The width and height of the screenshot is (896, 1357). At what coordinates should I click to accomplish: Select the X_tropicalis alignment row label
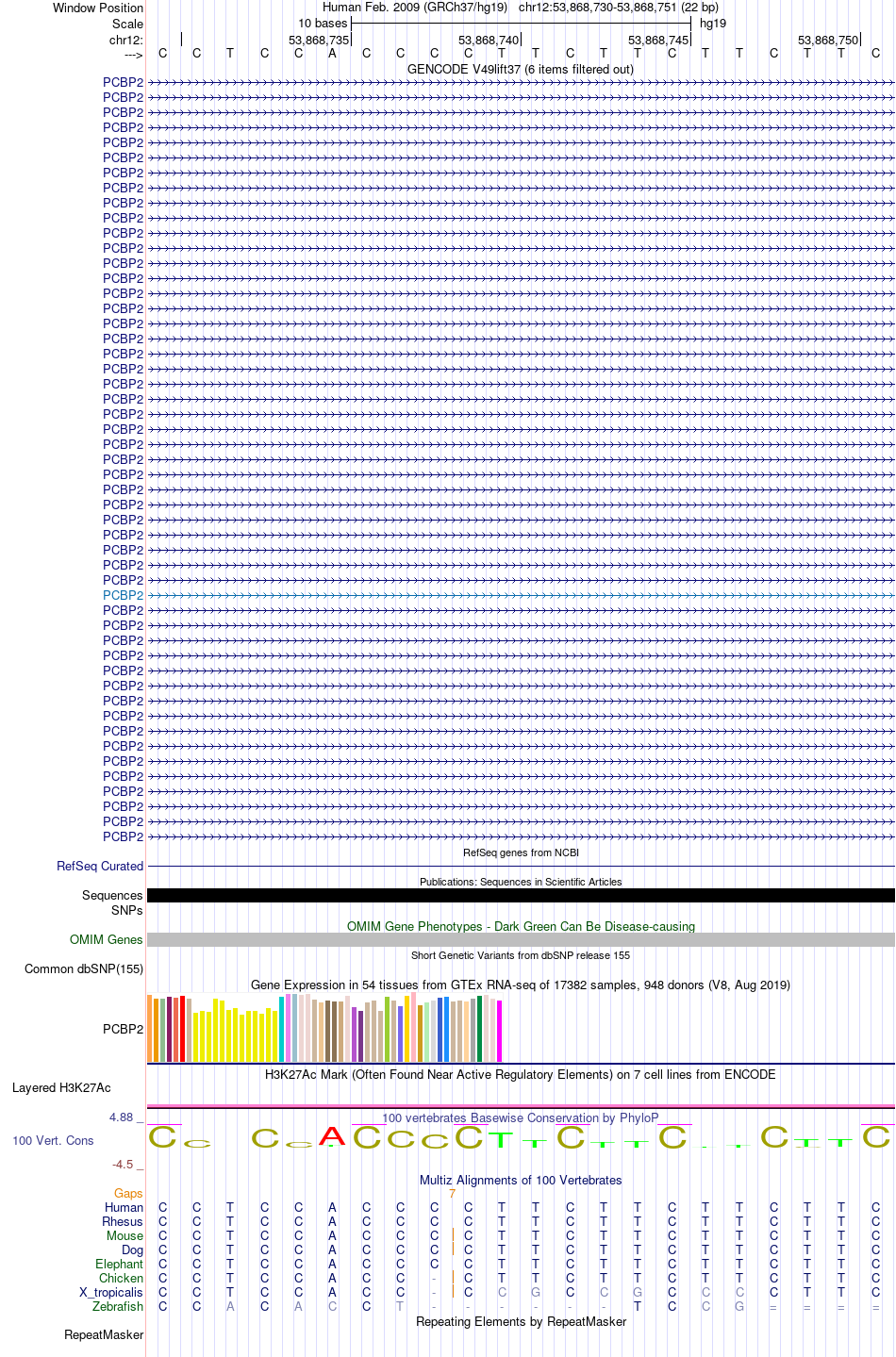[x=111, y=1292]
